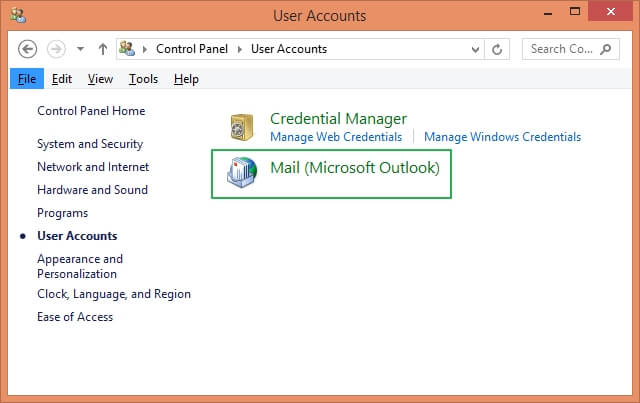This screenshot has width=640, height=403.
Task: Open the File menu
Action: [x=27, y=79]
